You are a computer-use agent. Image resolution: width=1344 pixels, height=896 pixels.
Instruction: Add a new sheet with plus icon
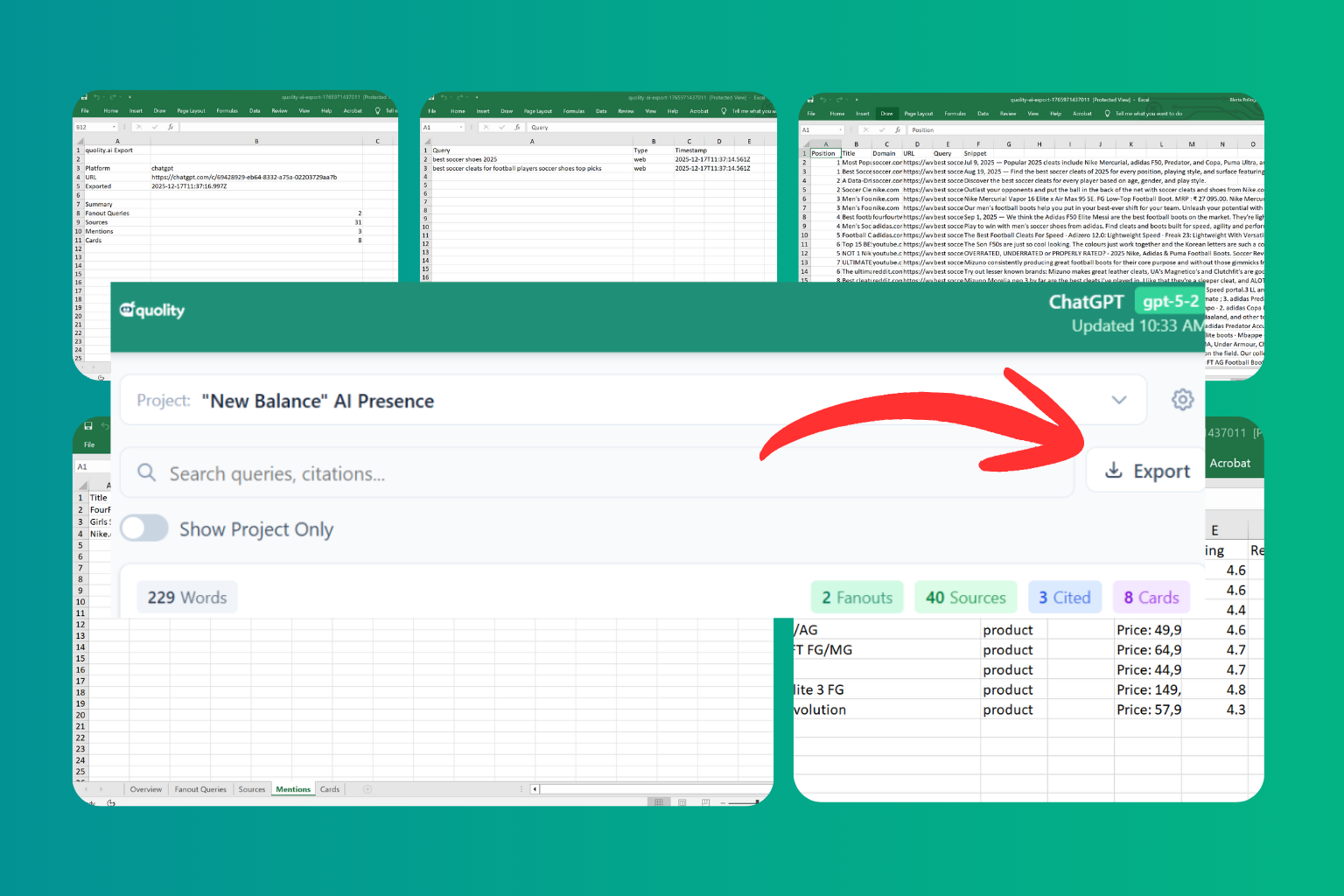pyautogui.click(x=367, y=789)
